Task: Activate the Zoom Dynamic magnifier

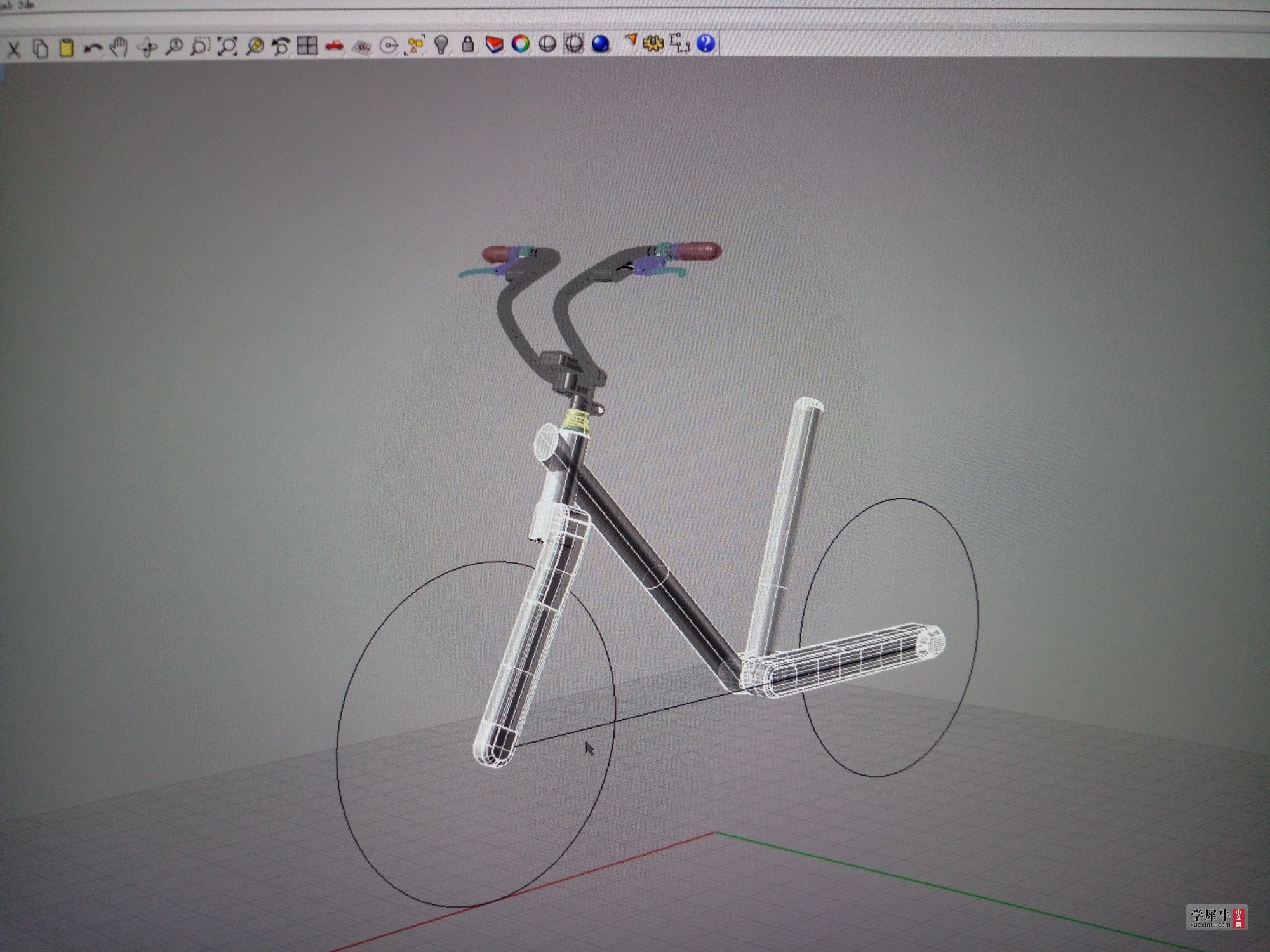Action: (x=174, y=46)
